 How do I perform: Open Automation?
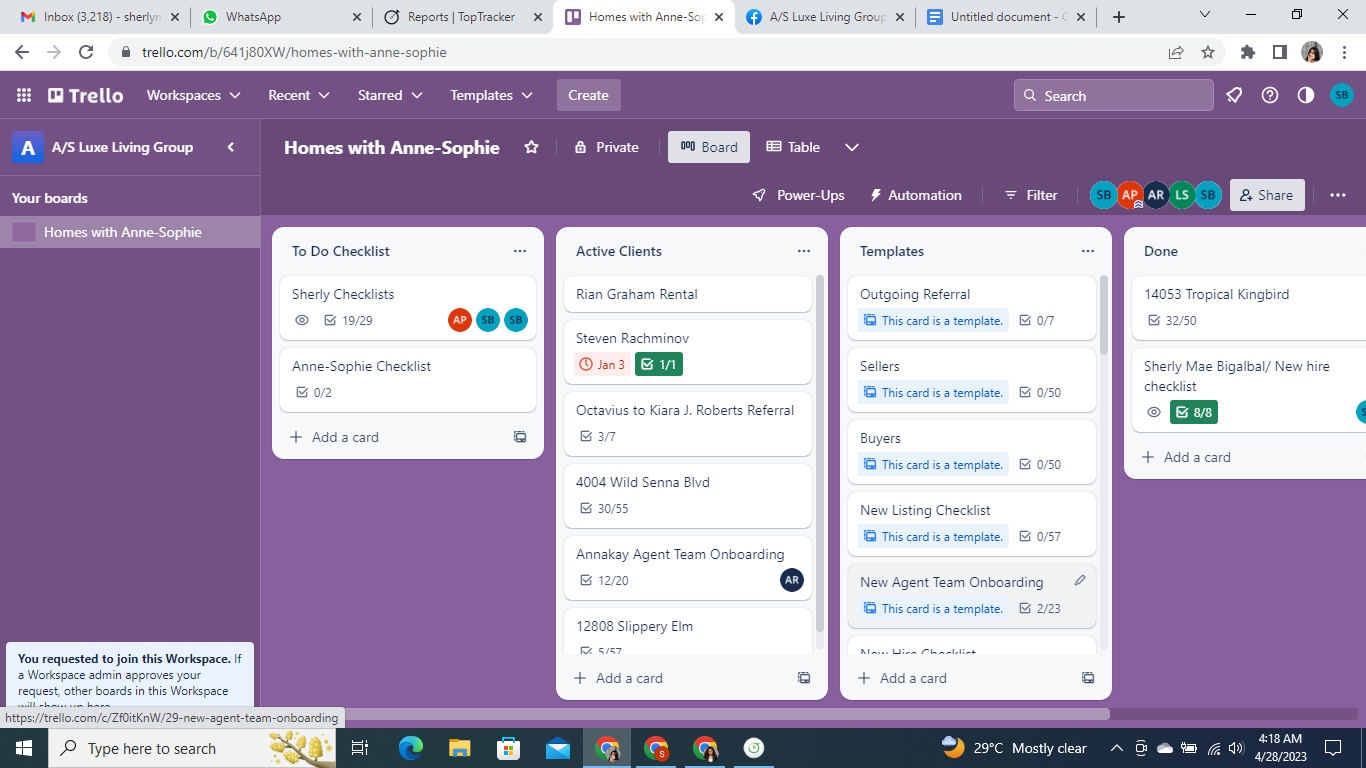click(915, 195)
